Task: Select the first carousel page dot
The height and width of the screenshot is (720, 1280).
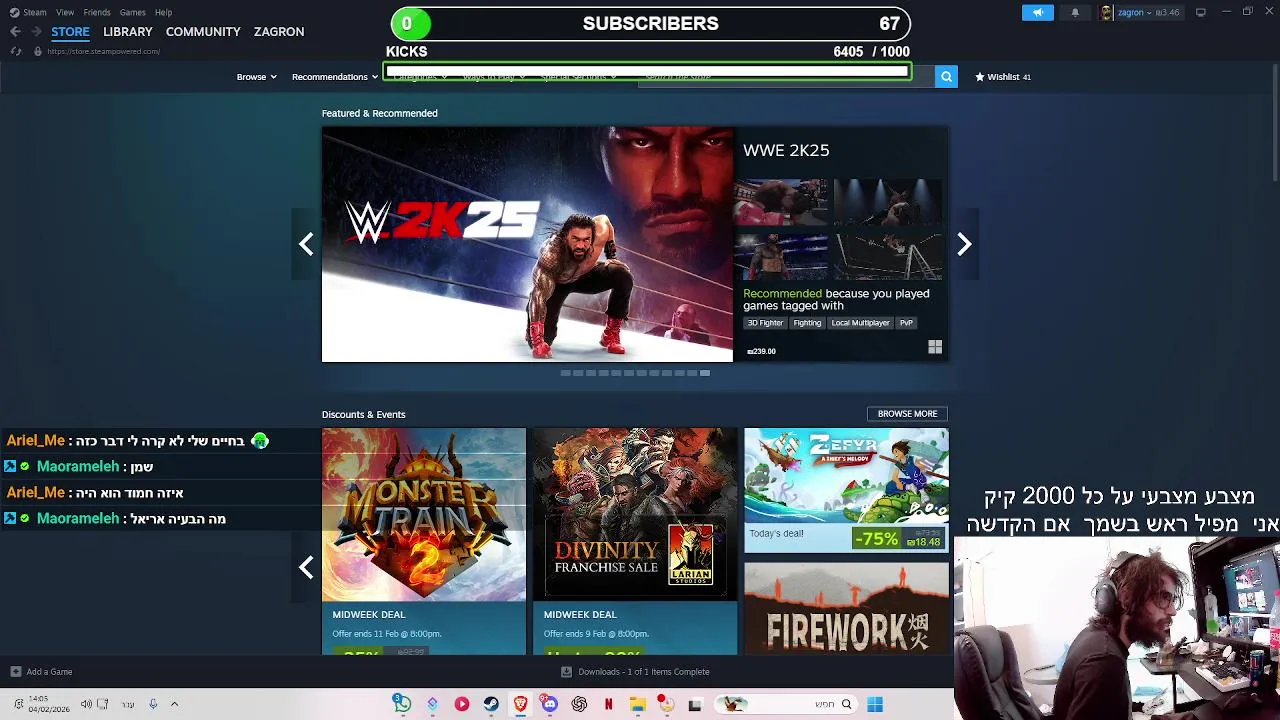Action: click(x=565, y=373)
